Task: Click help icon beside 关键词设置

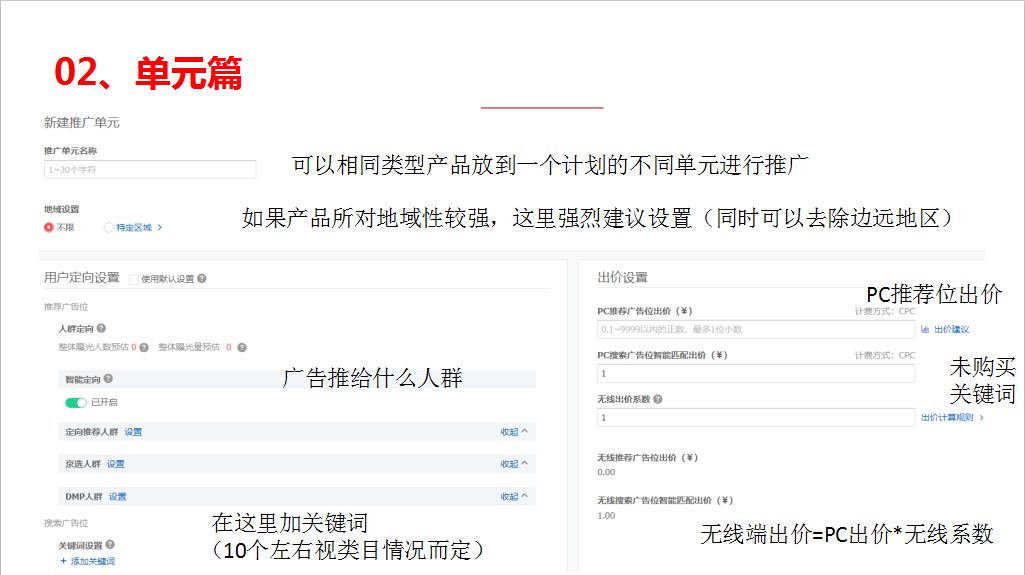Action: tap(110, 544)
